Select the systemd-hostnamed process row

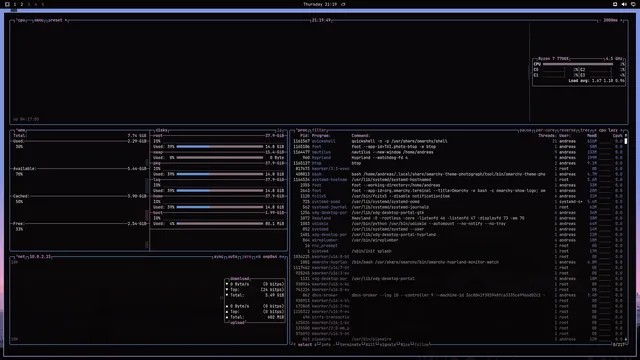pyautogui.click(x=457, y=180)
